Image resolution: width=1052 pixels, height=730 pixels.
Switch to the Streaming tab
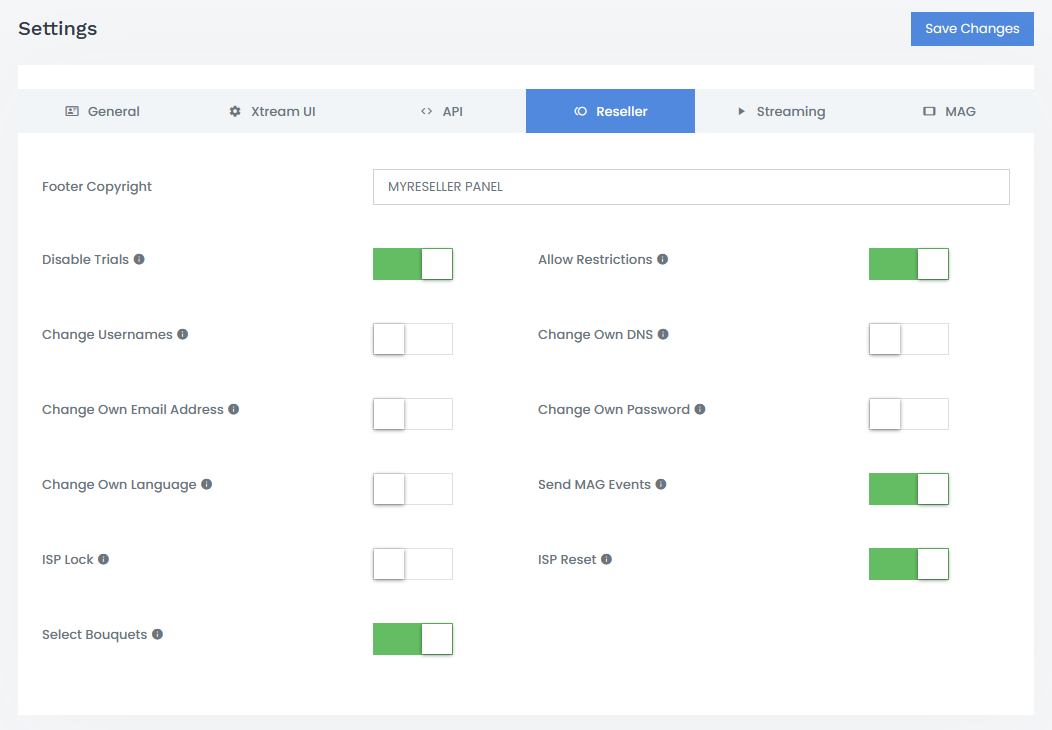[780, 111]
